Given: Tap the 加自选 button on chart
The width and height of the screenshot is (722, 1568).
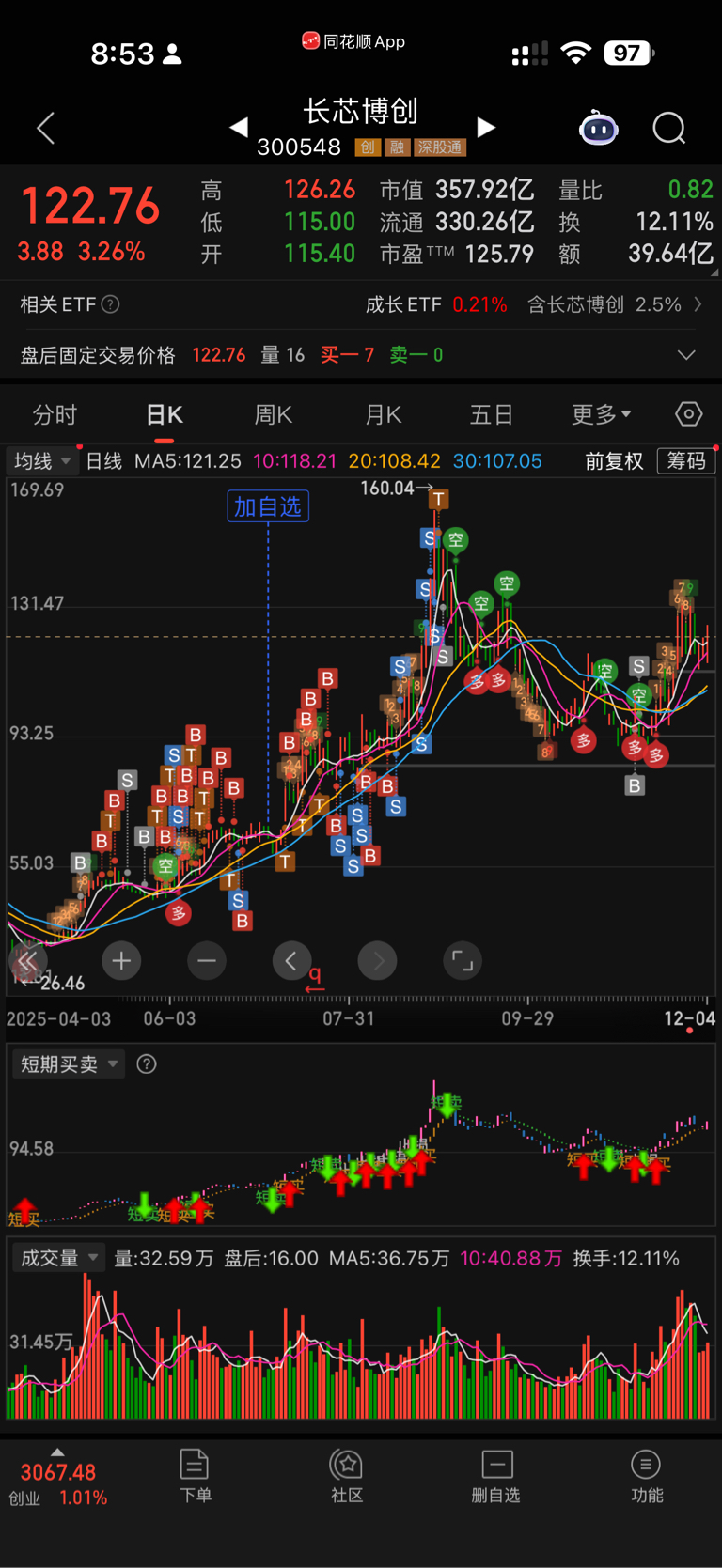Looking at the screenshot, I should click(268, 506).
